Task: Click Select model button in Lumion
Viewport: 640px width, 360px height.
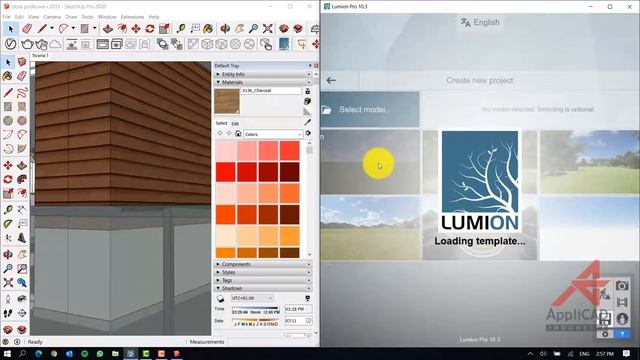Action: 370,109
